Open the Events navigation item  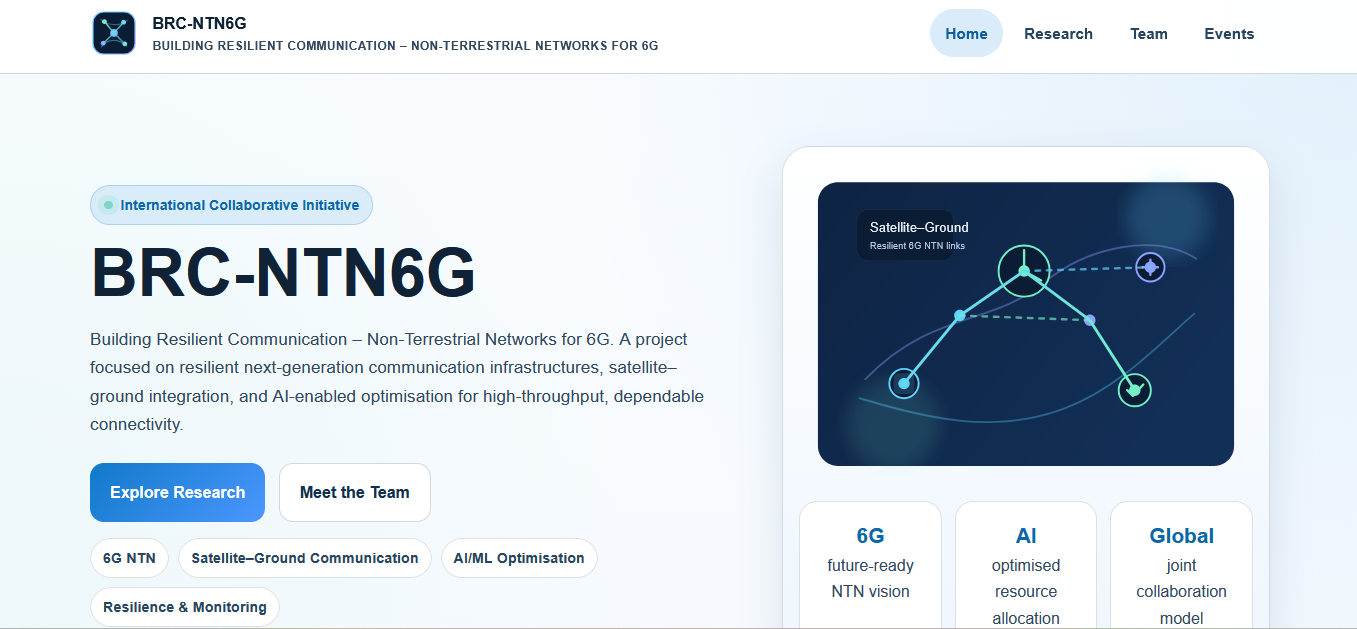coord(1229,33)
